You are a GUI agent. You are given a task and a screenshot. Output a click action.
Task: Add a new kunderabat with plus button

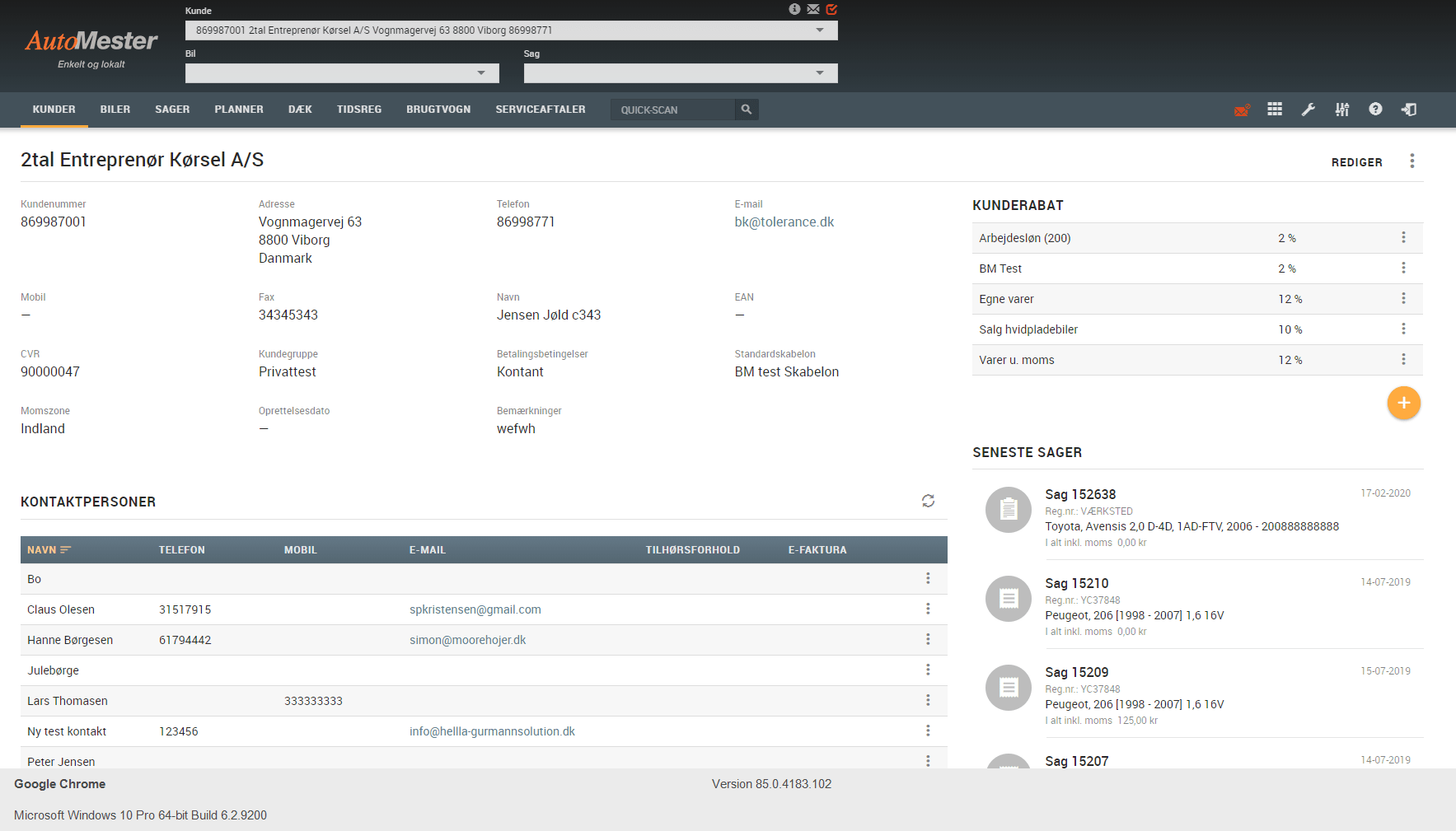(1403, 403)
